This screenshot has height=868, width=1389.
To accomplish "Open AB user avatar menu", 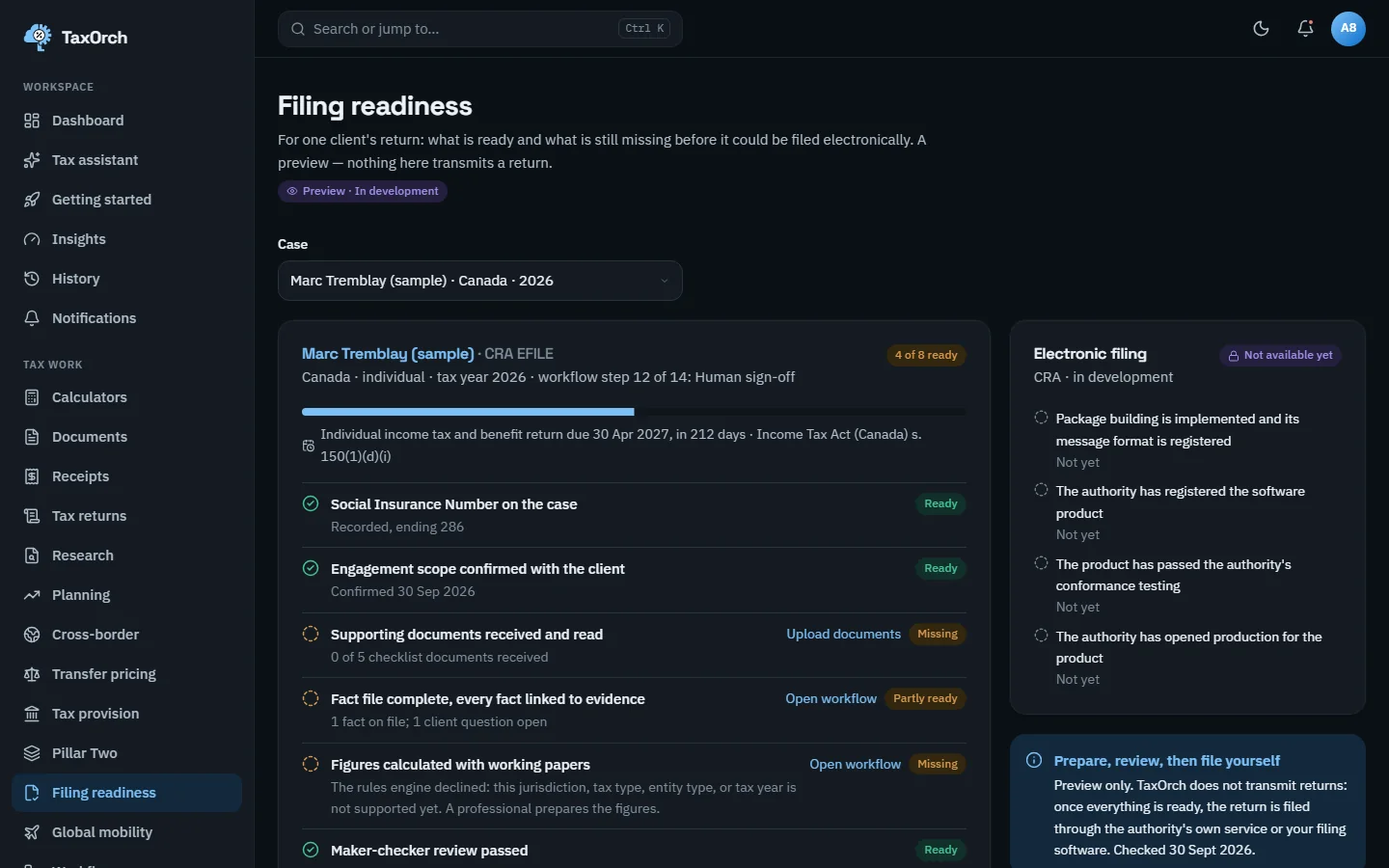I will click(1348, 28).
